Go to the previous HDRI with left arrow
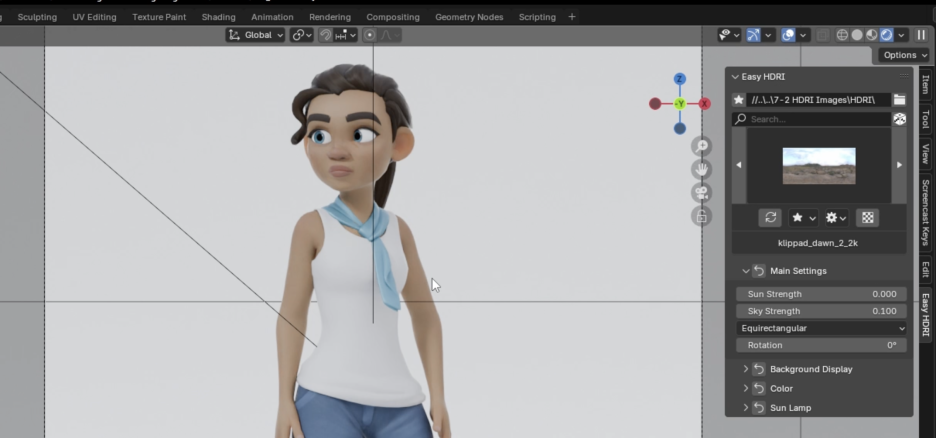Screen dimensions: 936x438 coord(739,165)
